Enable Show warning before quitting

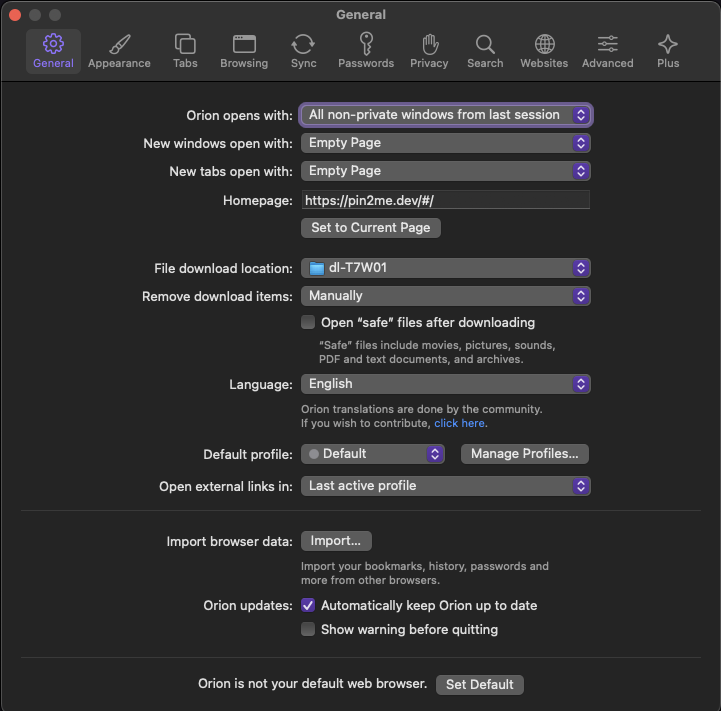click(x=309, y=630)
